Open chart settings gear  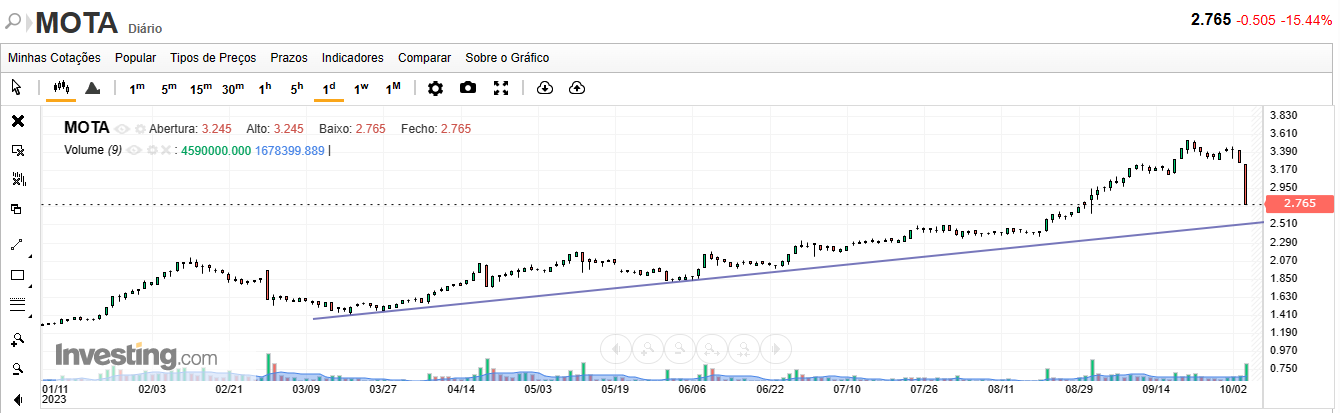click(x=435, y=88)
